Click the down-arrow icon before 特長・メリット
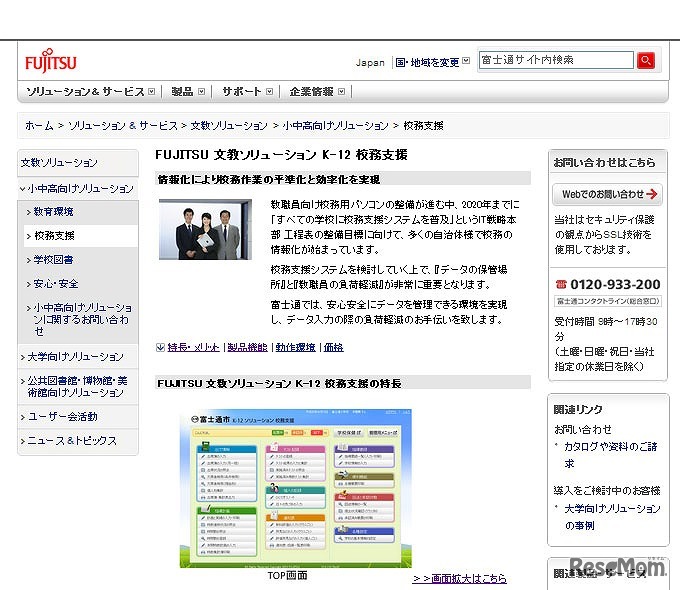 coord(160,347)
